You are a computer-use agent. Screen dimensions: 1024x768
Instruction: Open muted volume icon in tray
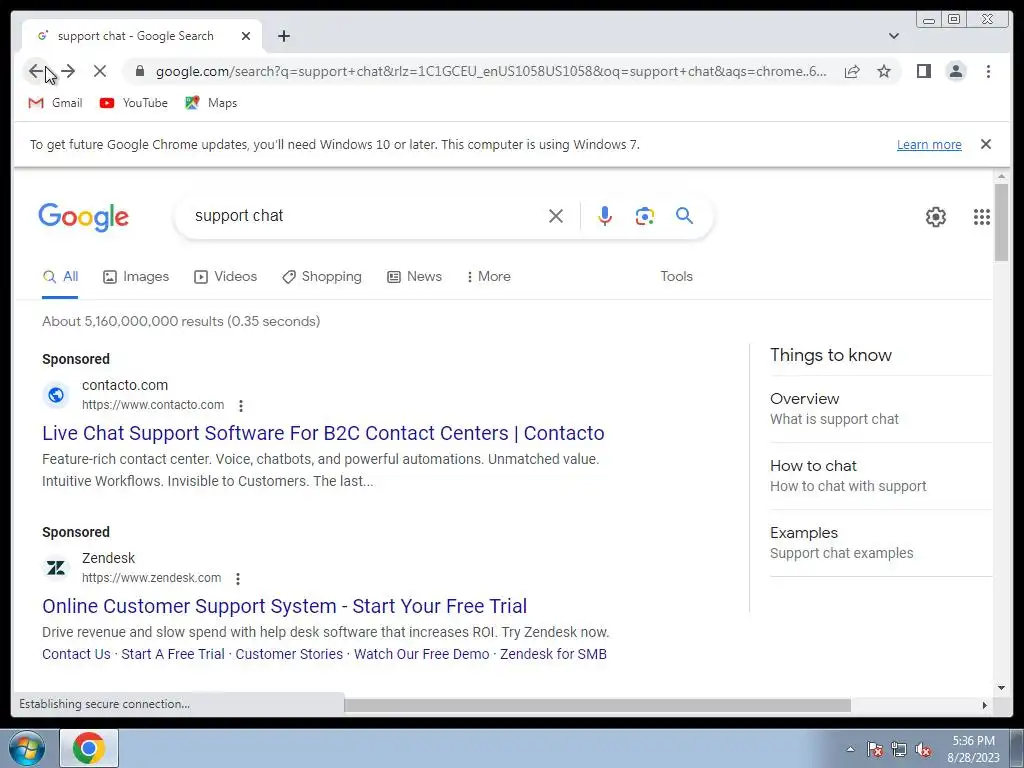click(923, 749)
